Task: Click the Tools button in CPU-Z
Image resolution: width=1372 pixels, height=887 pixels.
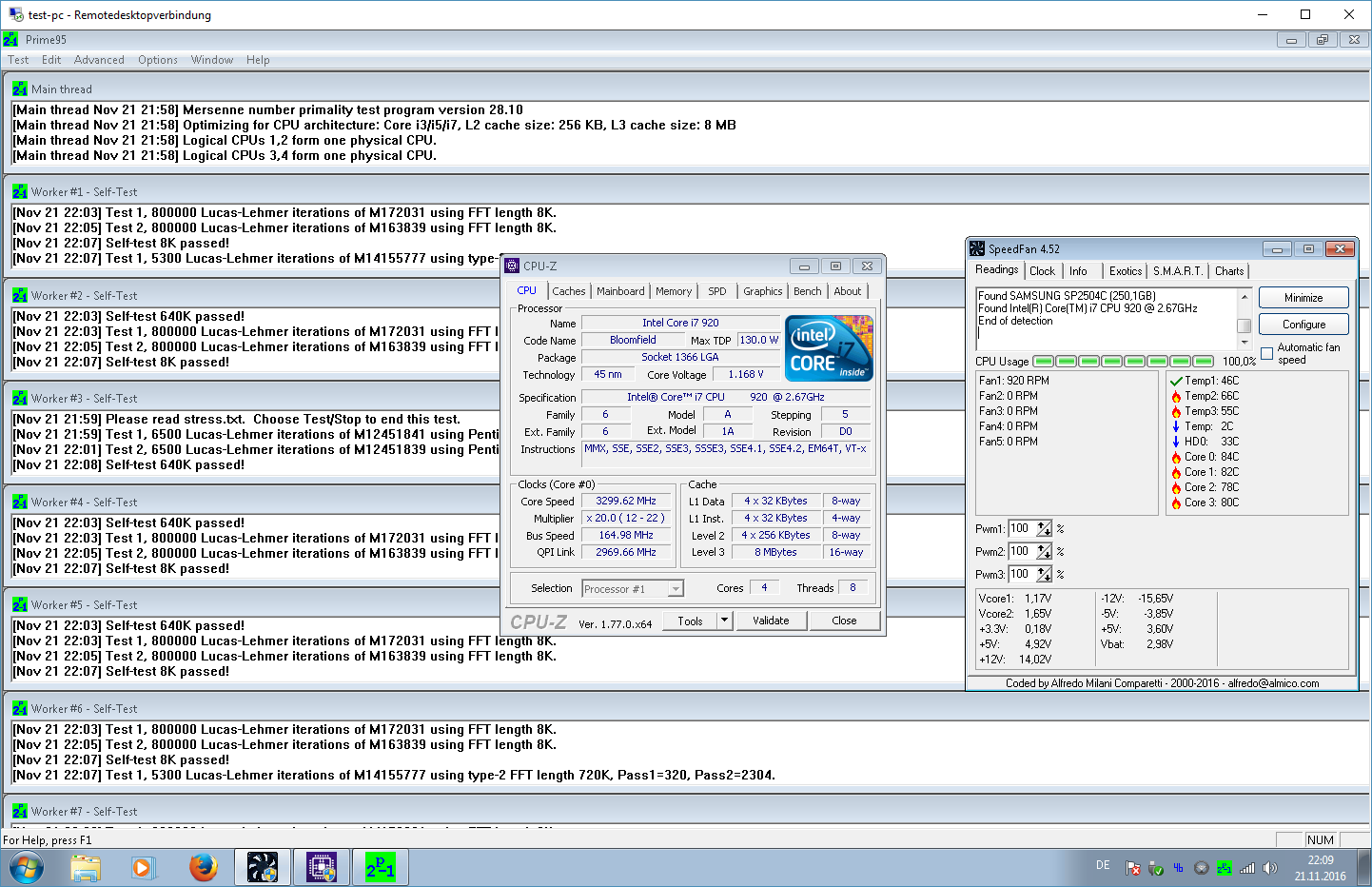Action: (691, 621)
